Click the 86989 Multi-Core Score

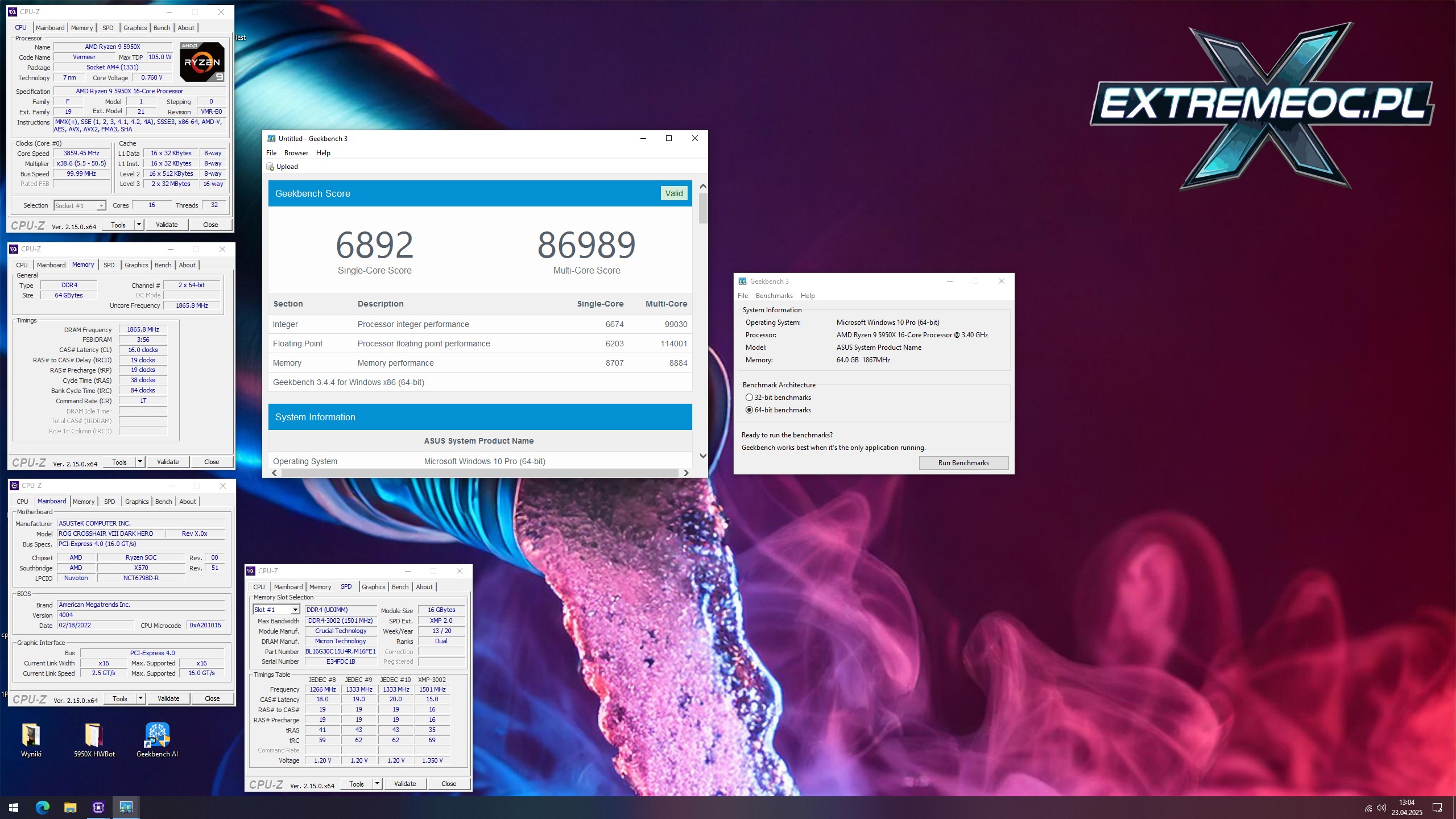coord(586,245)
